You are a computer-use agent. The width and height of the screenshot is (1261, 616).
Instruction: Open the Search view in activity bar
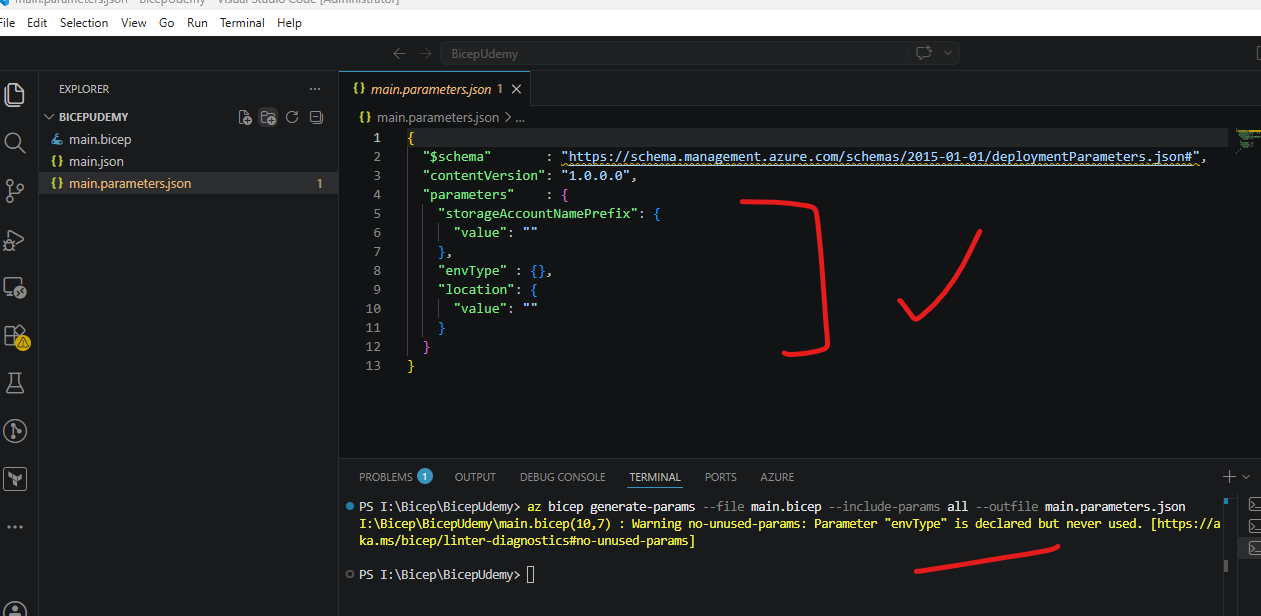point(15,143)
